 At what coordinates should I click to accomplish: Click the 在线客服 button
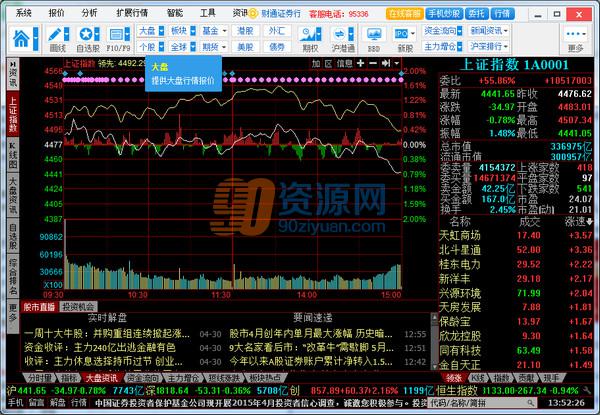point(404,14)
